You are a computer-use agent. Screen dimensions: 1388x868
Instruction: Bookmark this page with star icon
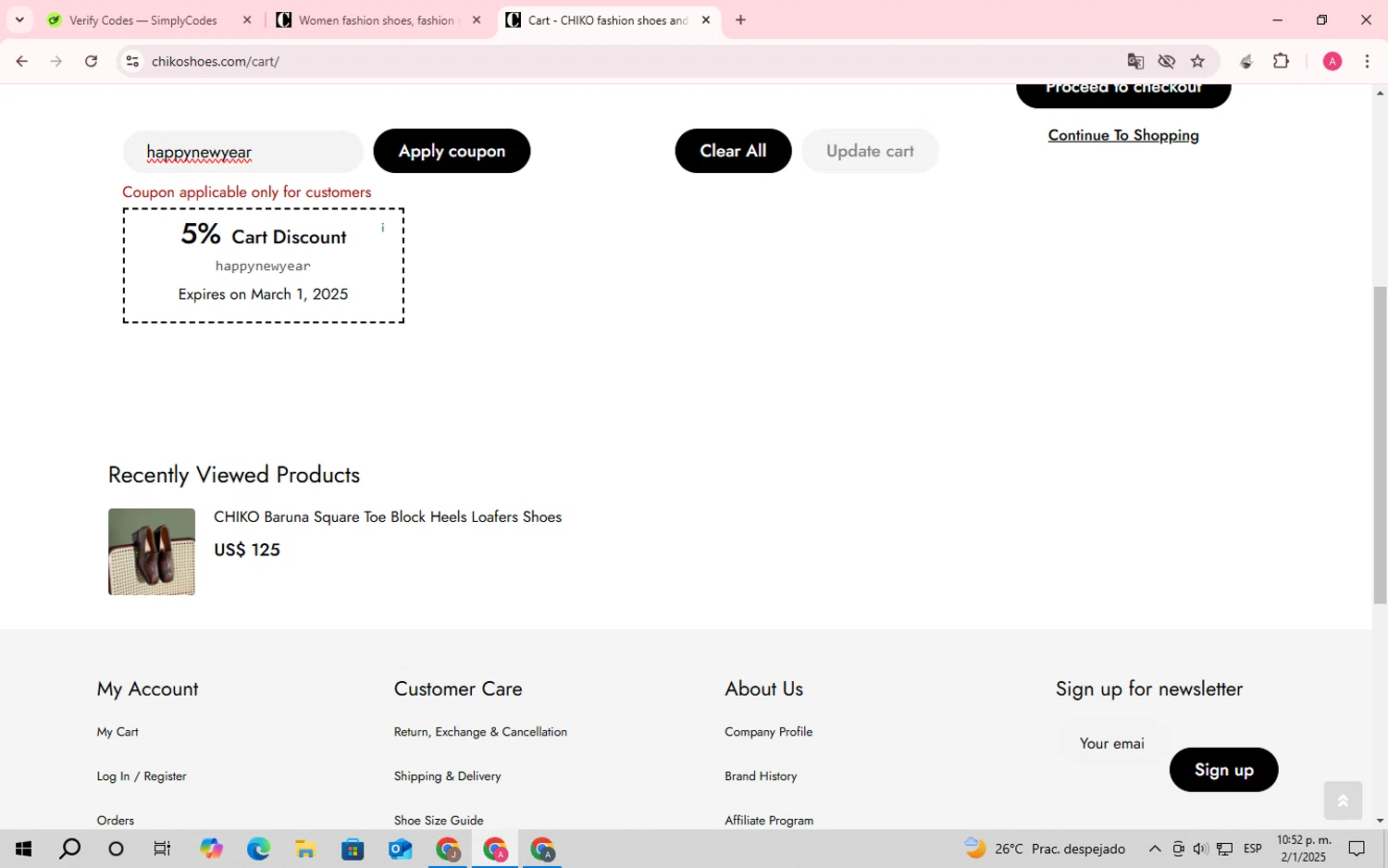(1197, 61)
